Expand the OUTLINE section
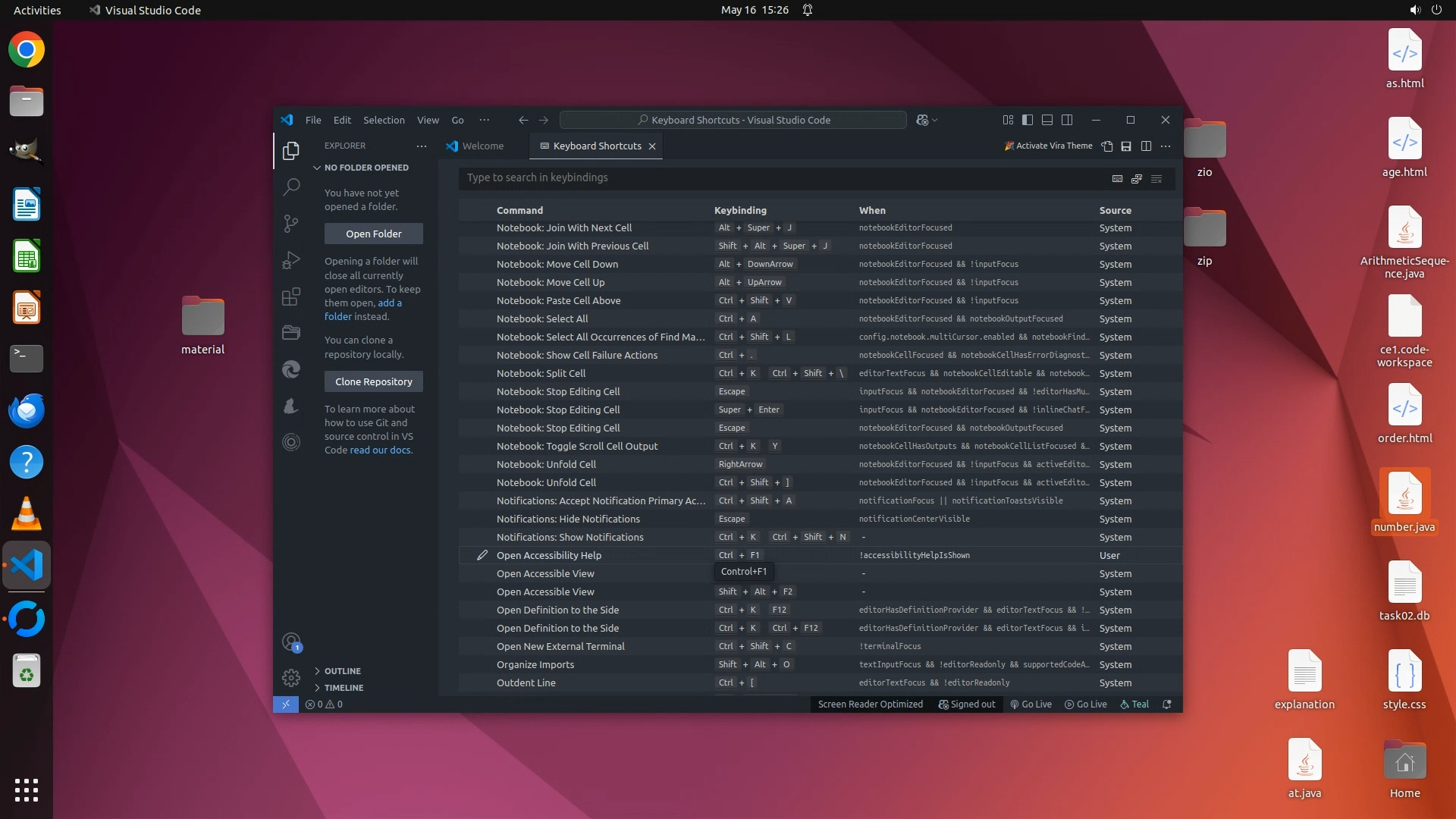Screen dimensions: 1456x819 (342, 671)
